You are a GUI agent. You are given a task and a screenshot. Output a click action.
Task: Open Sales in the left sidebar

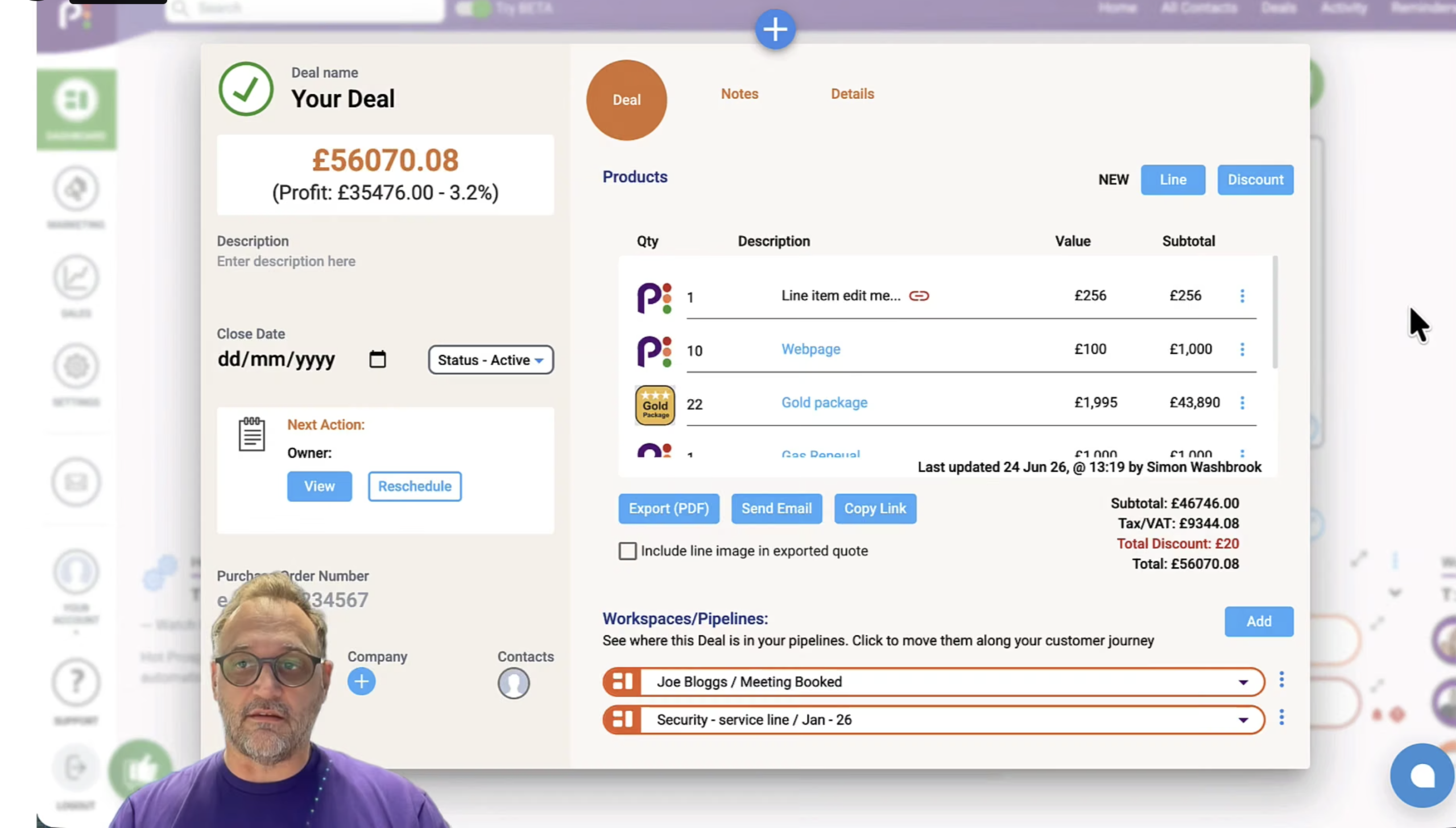point(76,285)
